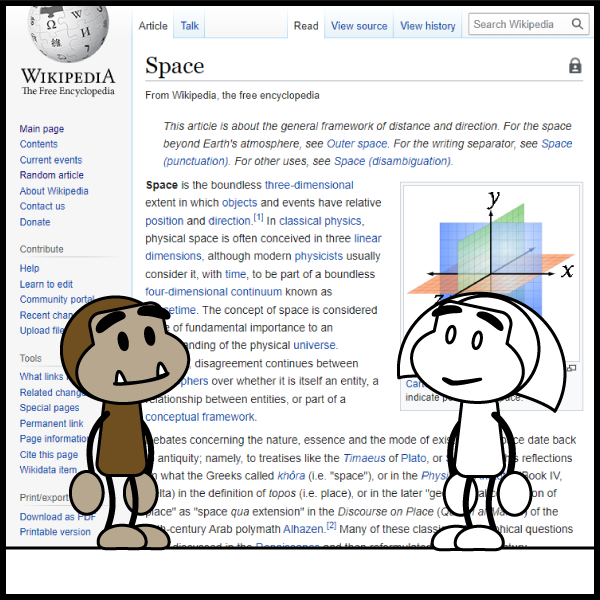The width and height of the screenshot is (600, 600).
Task: Switch to the Talk tab
Action: 189,26
